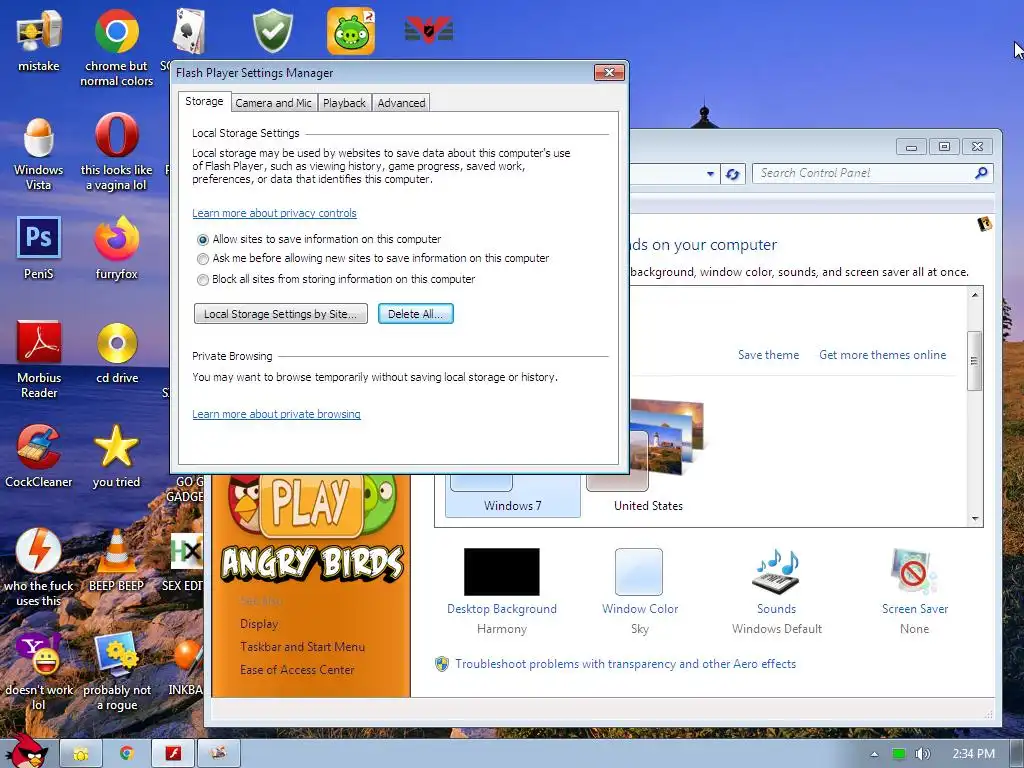The image size is (1024, 768).
Task: Select the Photoshop Ps desktop icon
Action: click(x=39, y=237)
